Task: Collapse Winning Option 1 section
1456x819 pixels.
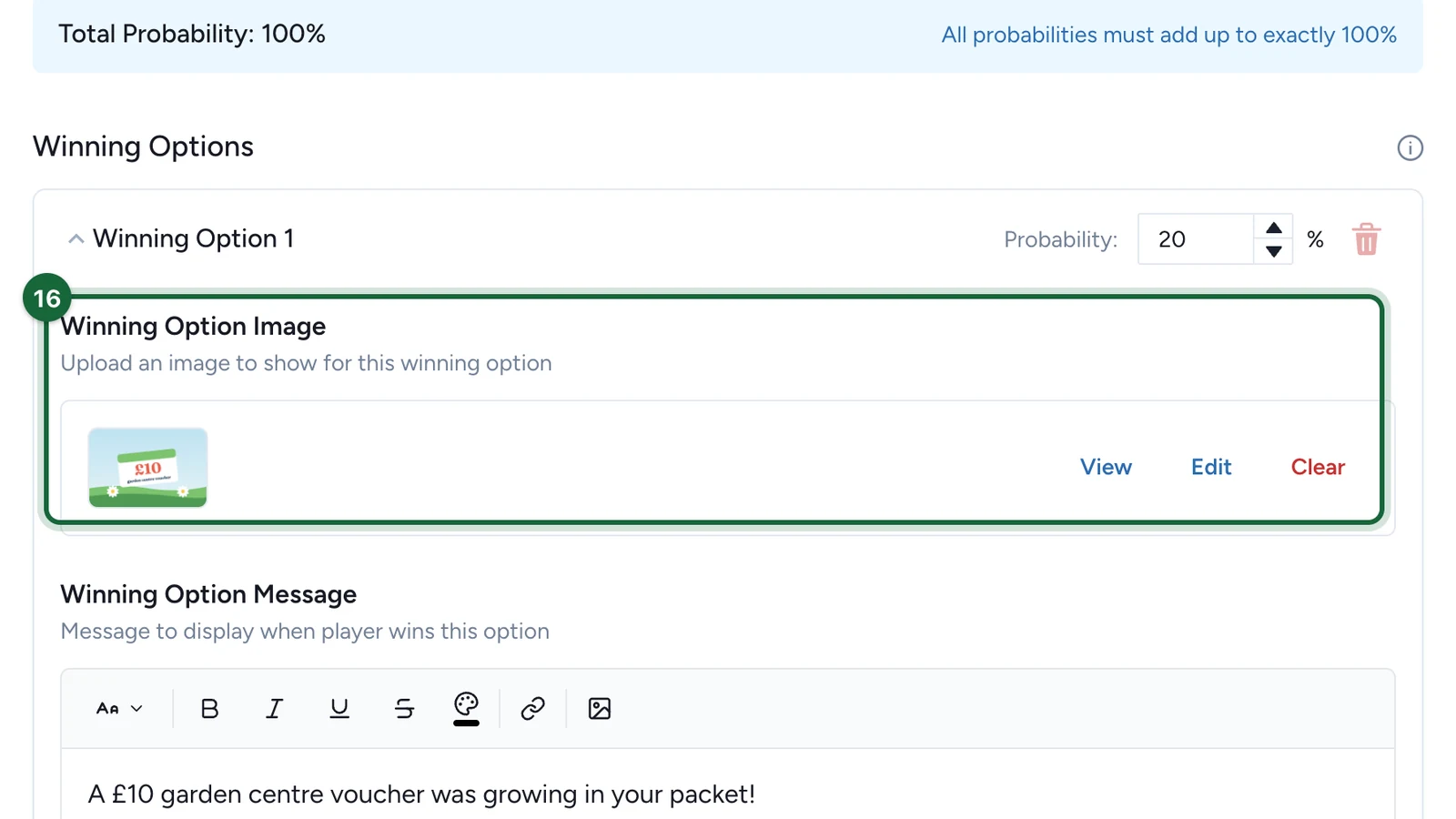Action: (x=76, y=238)
